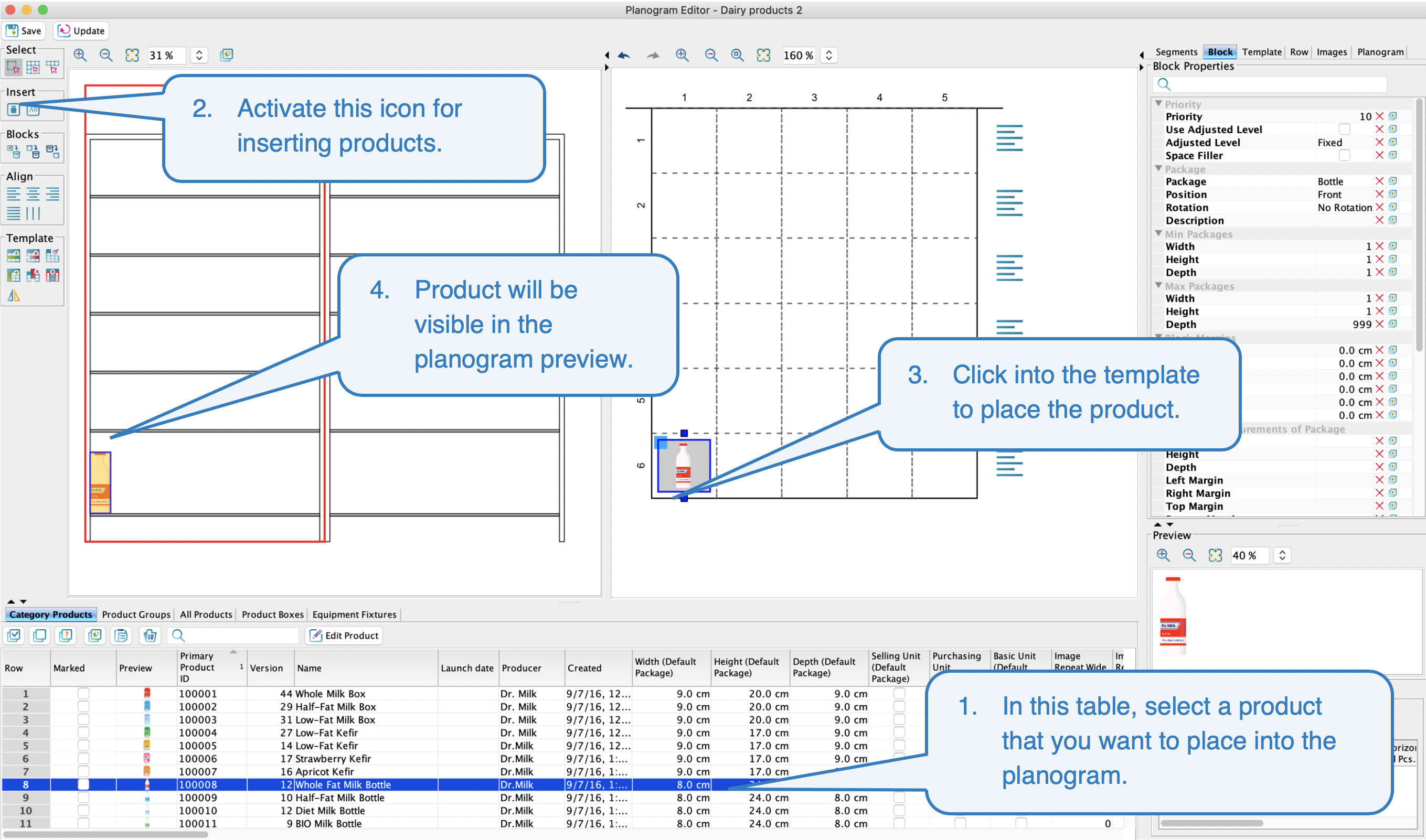Viewport: 1426px width, 840px height.
Task: Click the clean template brush icon
Action: tap(52, 256)
